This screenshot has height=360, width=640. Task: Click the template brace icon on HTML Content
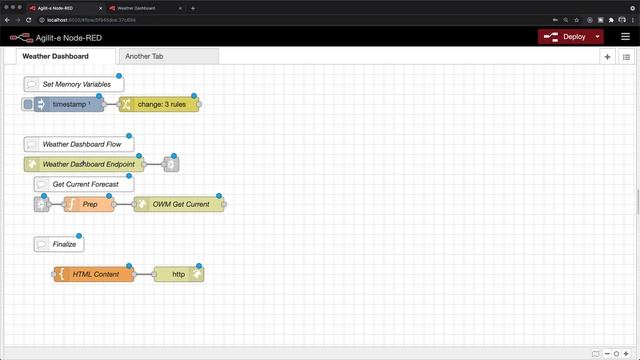(61, 274)
